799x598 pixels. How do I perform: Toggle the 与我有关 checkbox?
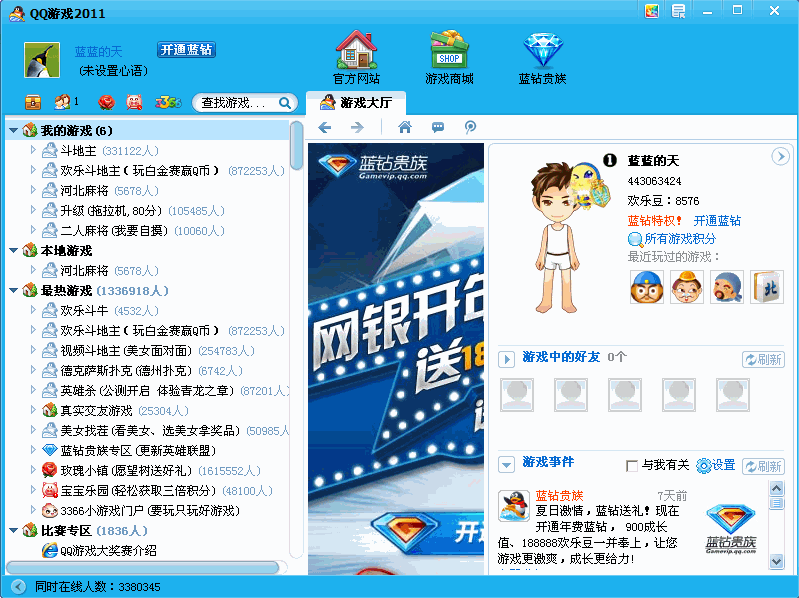coord(632,466)
